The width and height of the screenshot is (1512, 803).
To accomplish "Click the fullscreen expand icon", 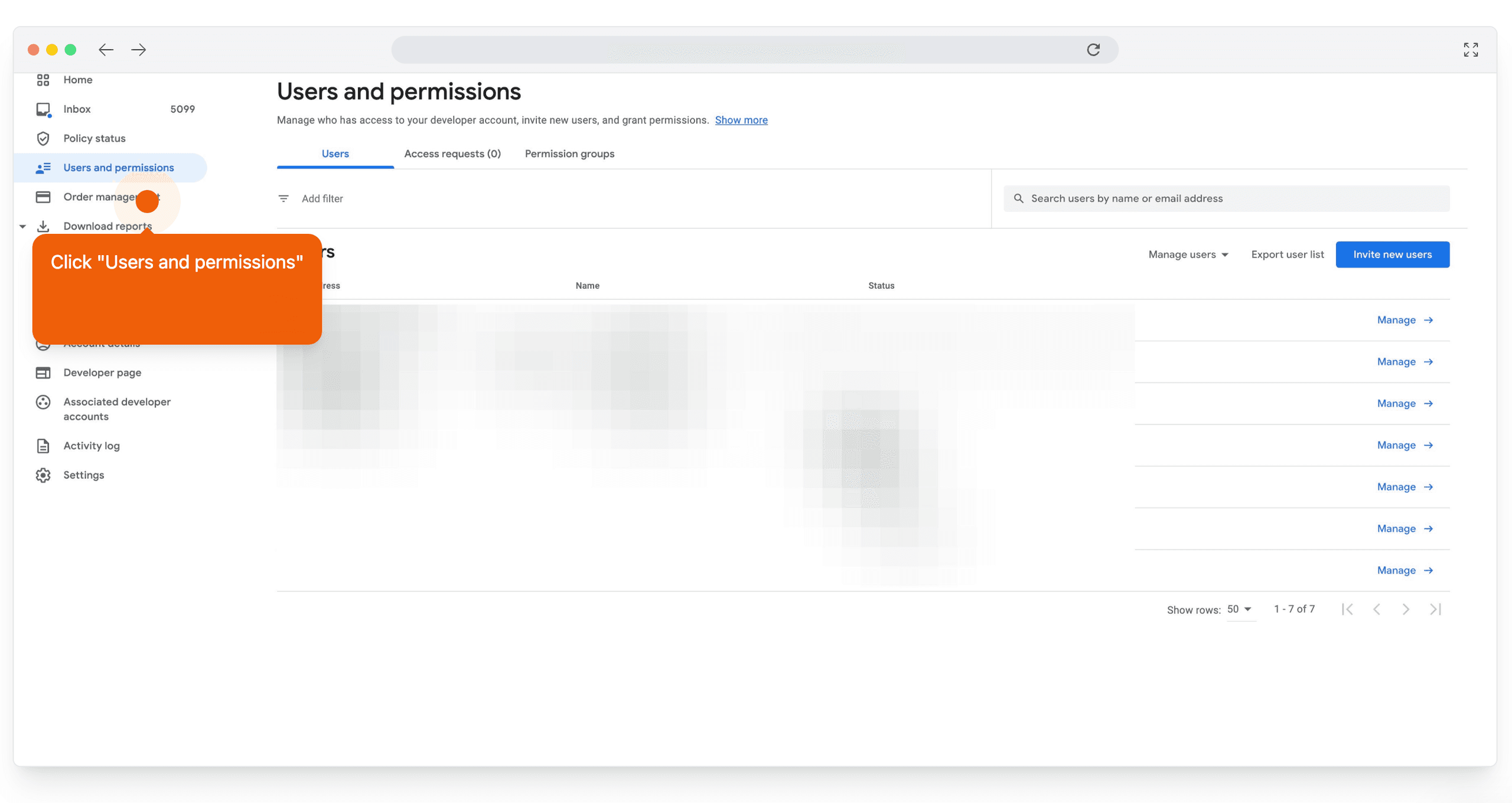I will (x=1471, y=50).
